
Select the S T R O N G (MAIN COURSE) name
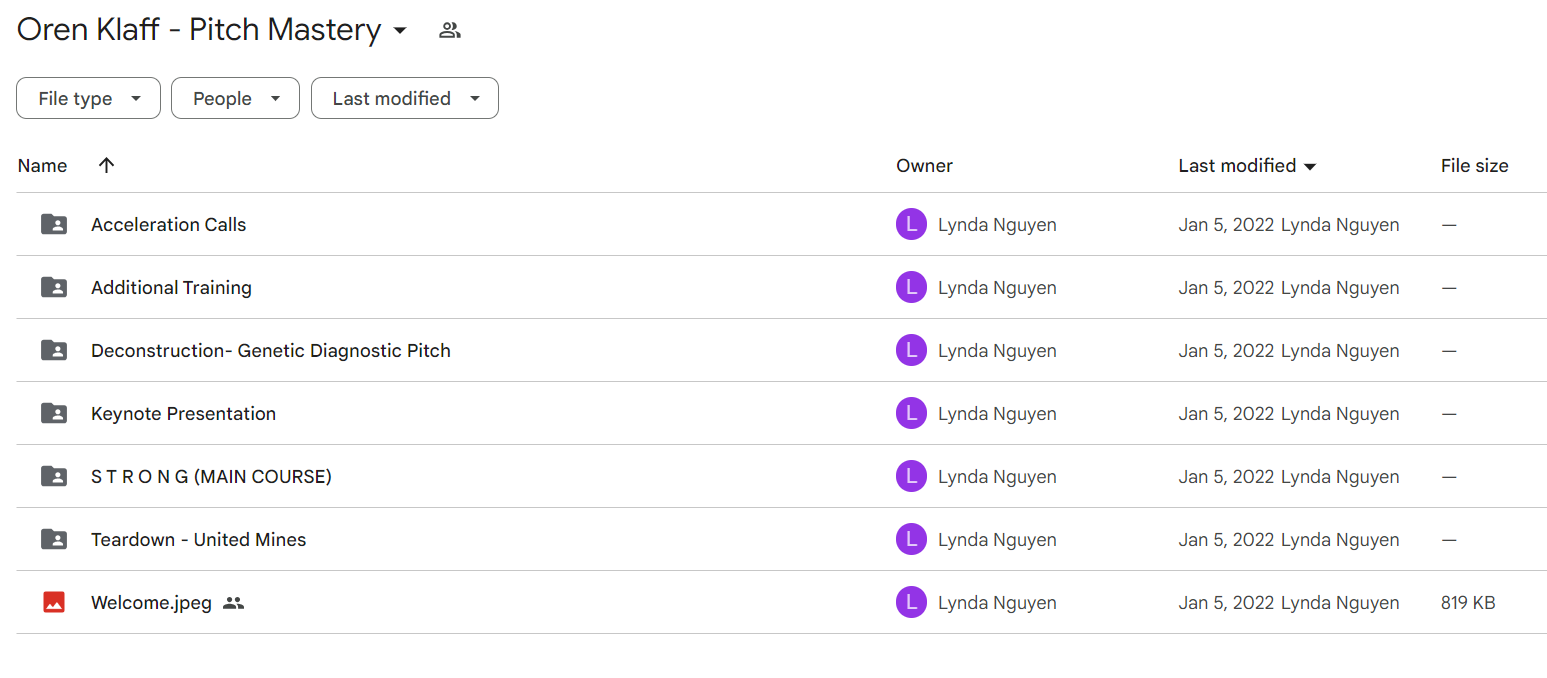coord(211,476)
